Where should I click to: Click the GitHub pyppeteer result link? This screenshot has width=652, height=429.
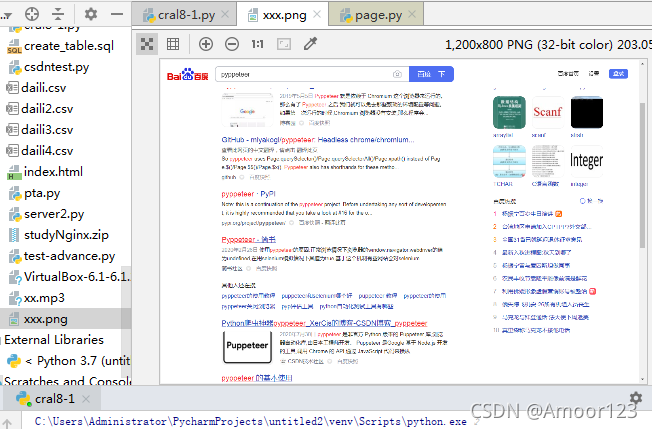[318, 140]
